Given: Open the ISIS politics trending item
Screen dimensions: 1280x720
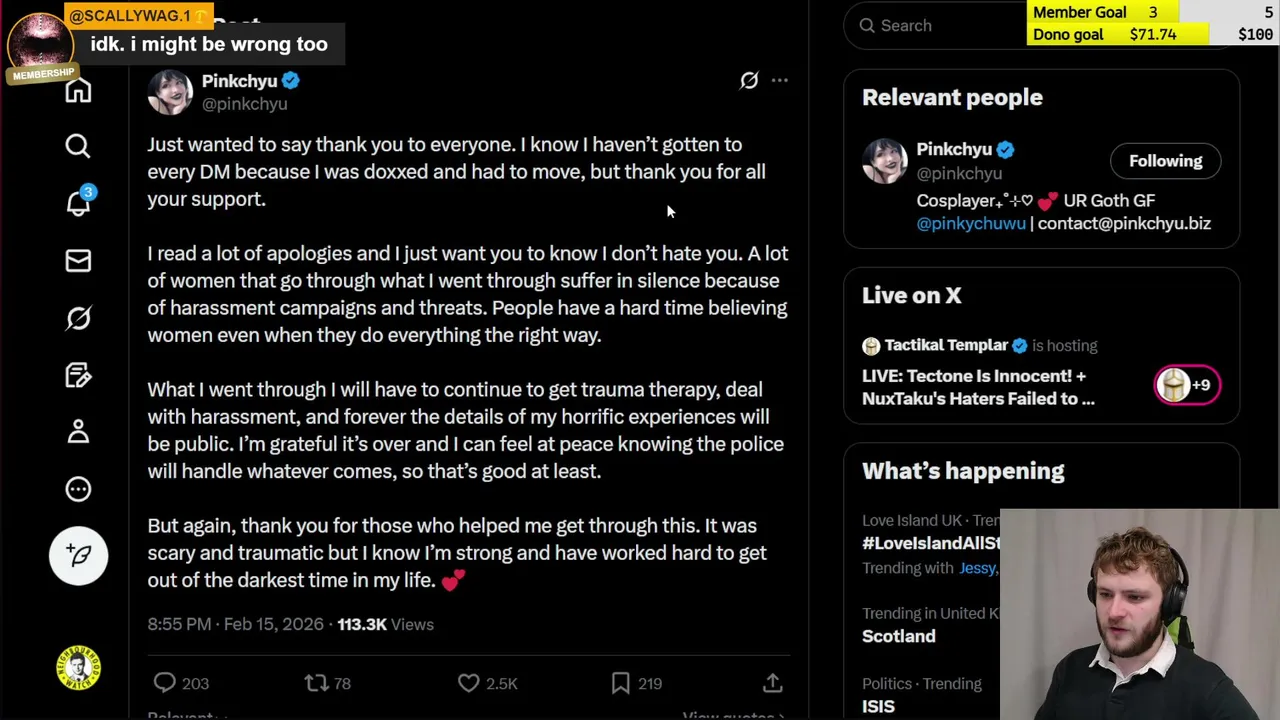Looking at the screenshot, I should pyautogui.click(x=878, y=706).
